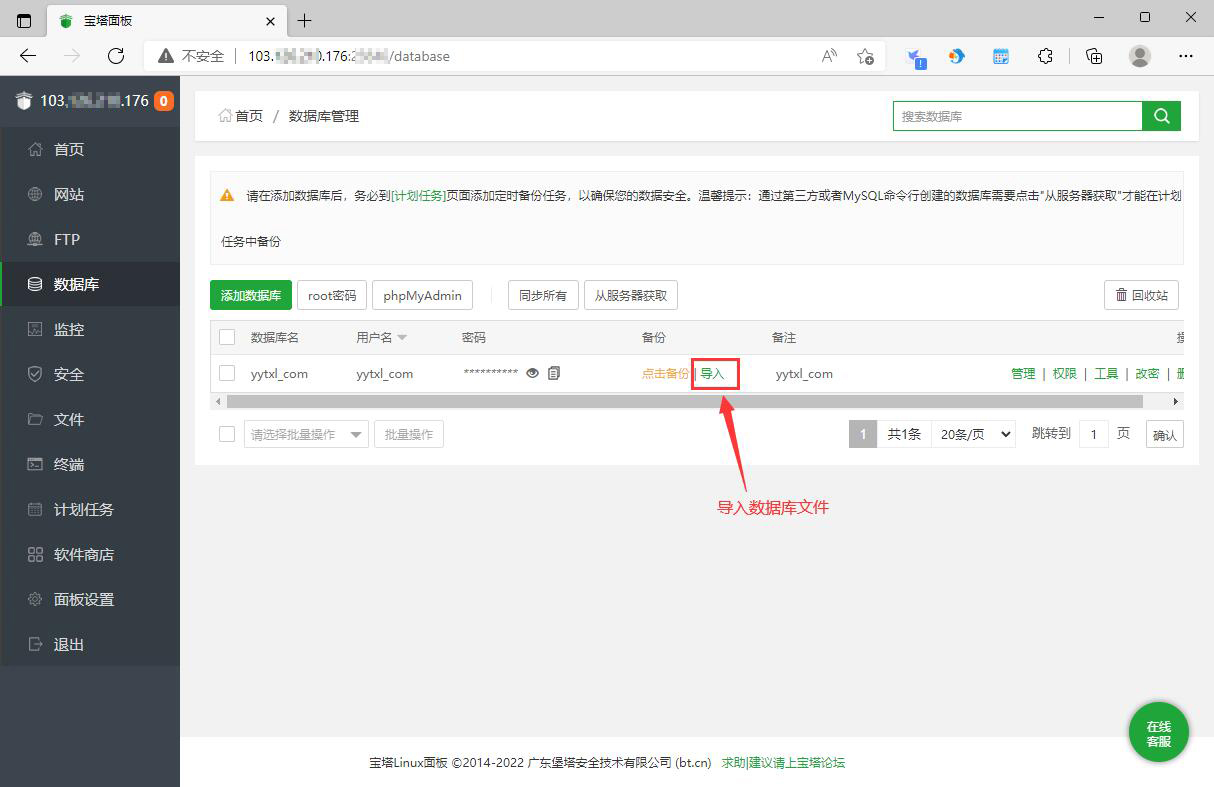The width and height of the screenshot is (1214, 787).
Task: Click 建议请上宝塔论坛 footer link
Action: coord(797,762)
